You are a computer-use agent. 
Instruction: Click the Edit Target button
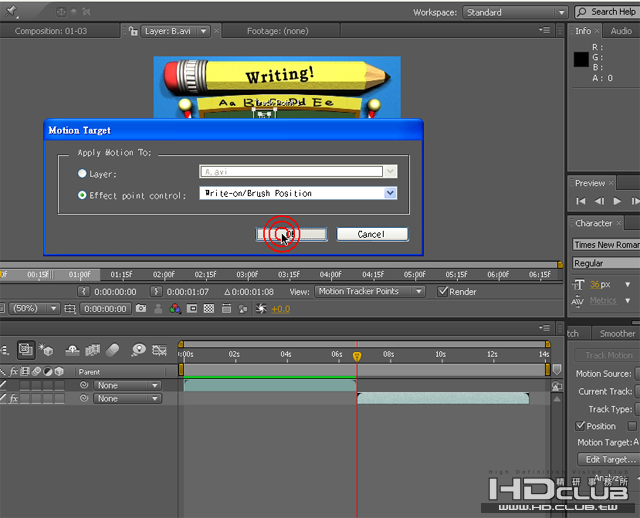tap(607, 459)
